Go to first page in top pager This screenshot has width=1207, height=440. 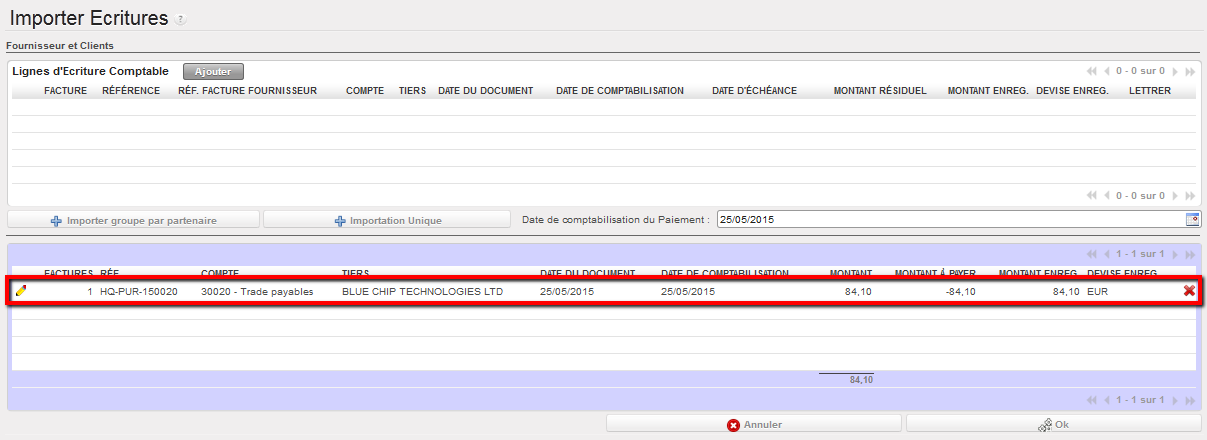(x=1092, y=71)
